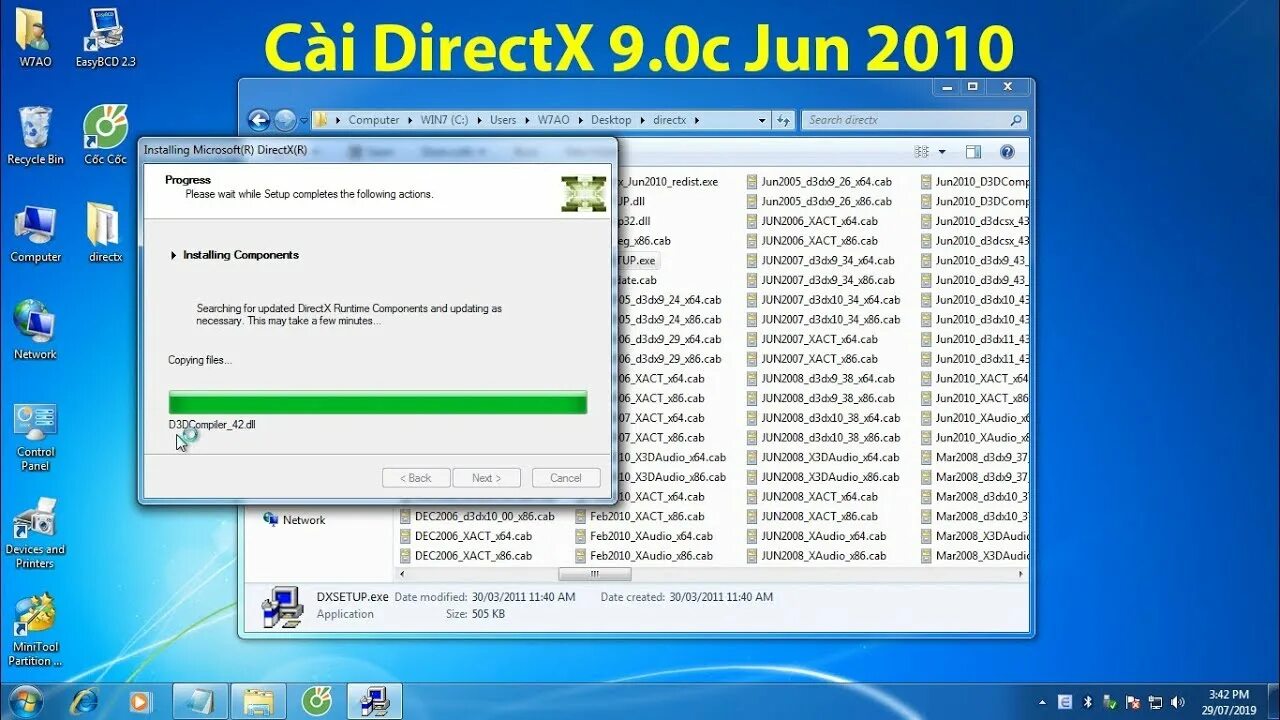The image size is (1280, 720).
Task: Switch to the DirectX setup taskbar button
Action: click(x=374, y=701)
